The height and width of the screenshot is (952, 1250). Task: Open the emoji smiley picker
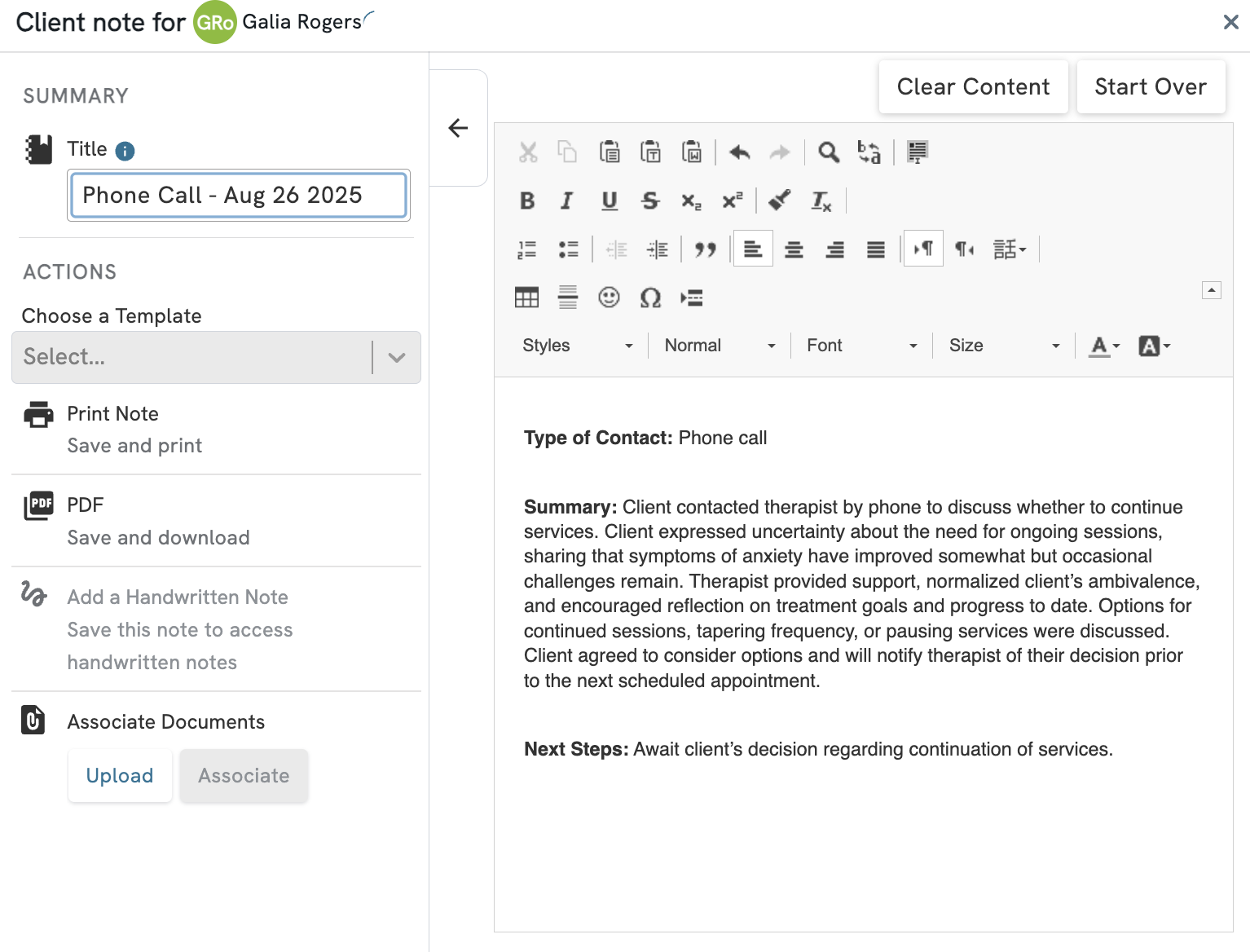pos(609,297)
